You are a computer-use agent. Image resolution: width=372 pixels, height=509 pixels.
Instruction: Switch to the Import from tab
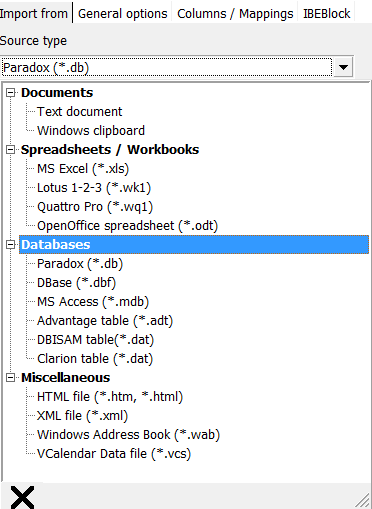[35, 14]
